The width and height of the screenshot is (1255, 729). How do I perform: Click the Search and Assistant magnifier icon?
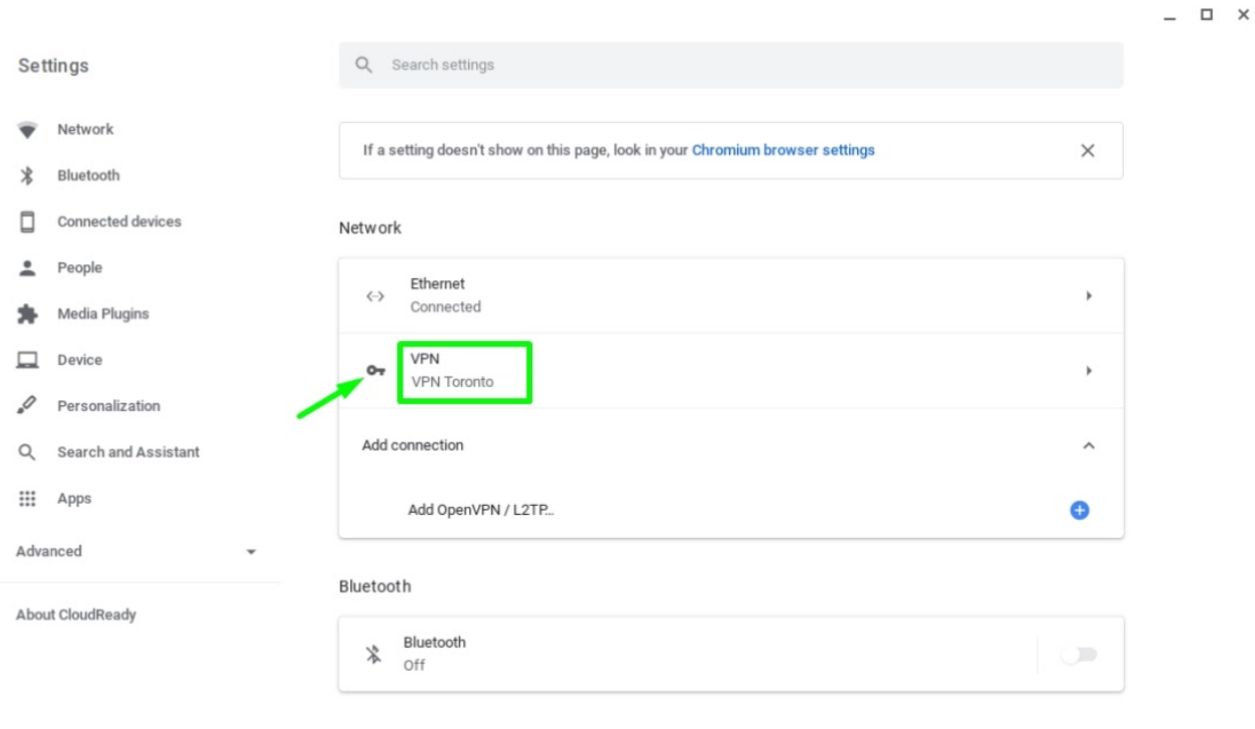click(27, 452)
